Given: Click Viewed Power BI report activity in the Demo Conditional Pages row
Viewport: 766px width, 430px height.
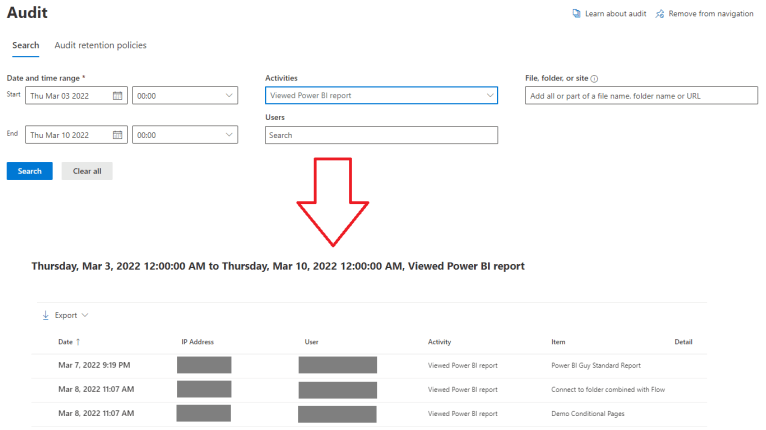Looking at the screenshot, I should (x=463, y=413).
